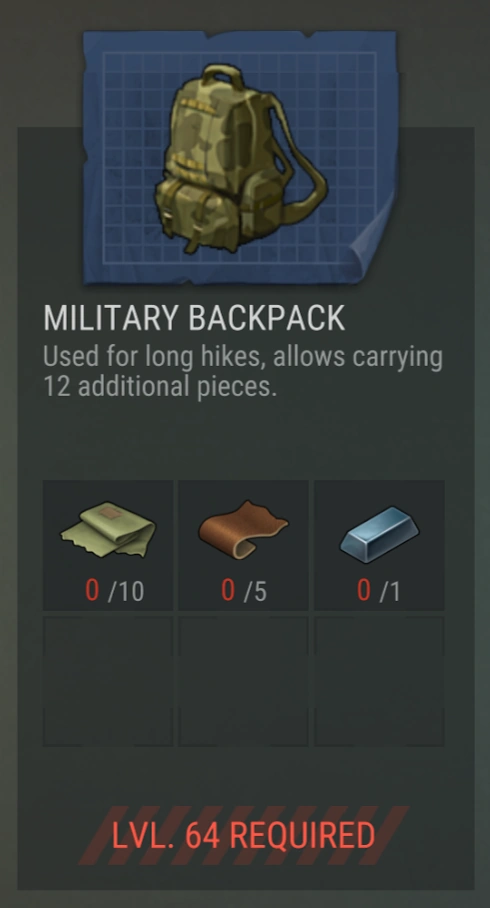
Task: Click the 'Used for long hikes' description line
Action: click(243, 357)
